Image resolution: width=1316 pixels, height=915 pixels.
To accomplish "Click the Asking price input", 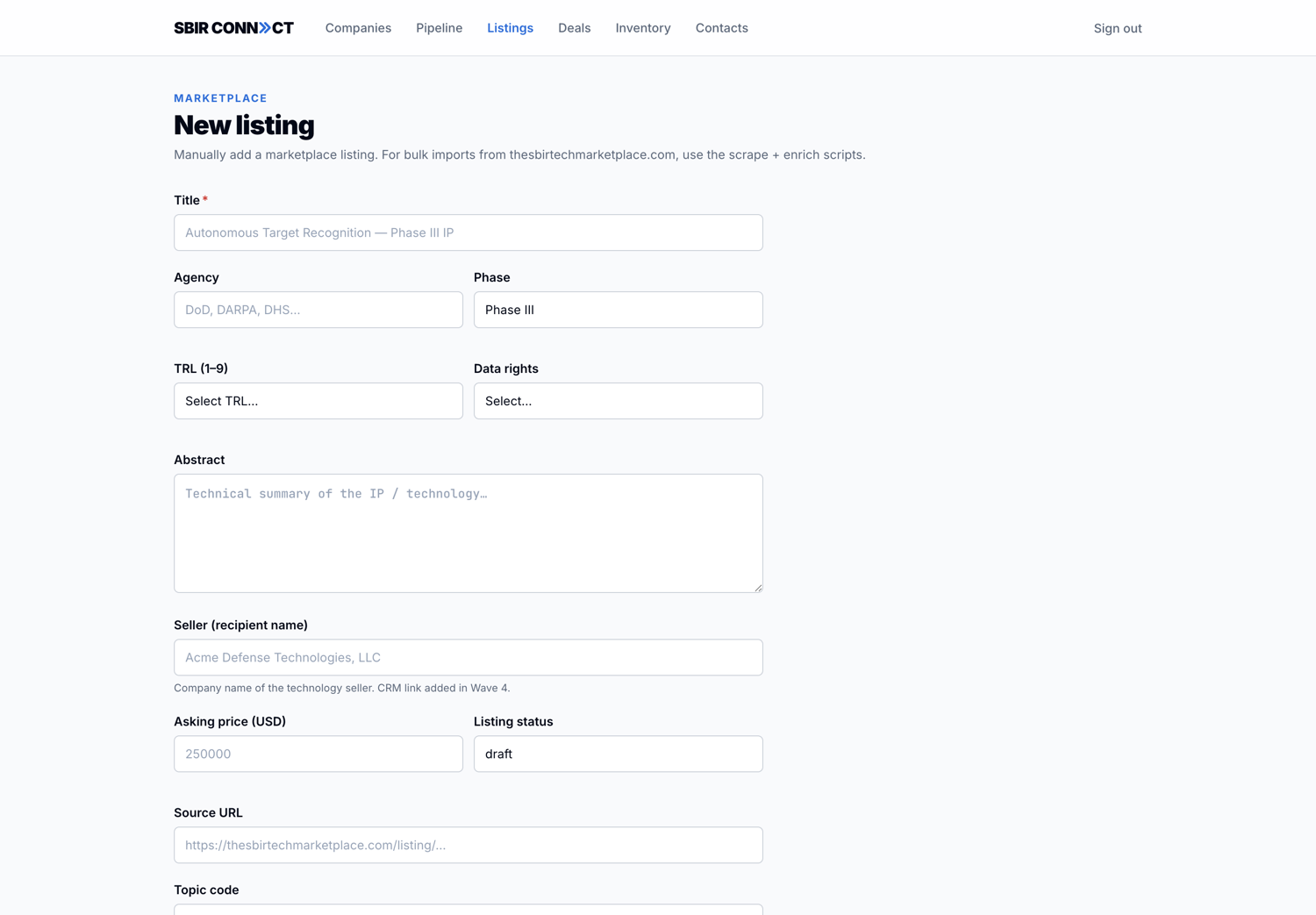I will [x=318, y=754].
